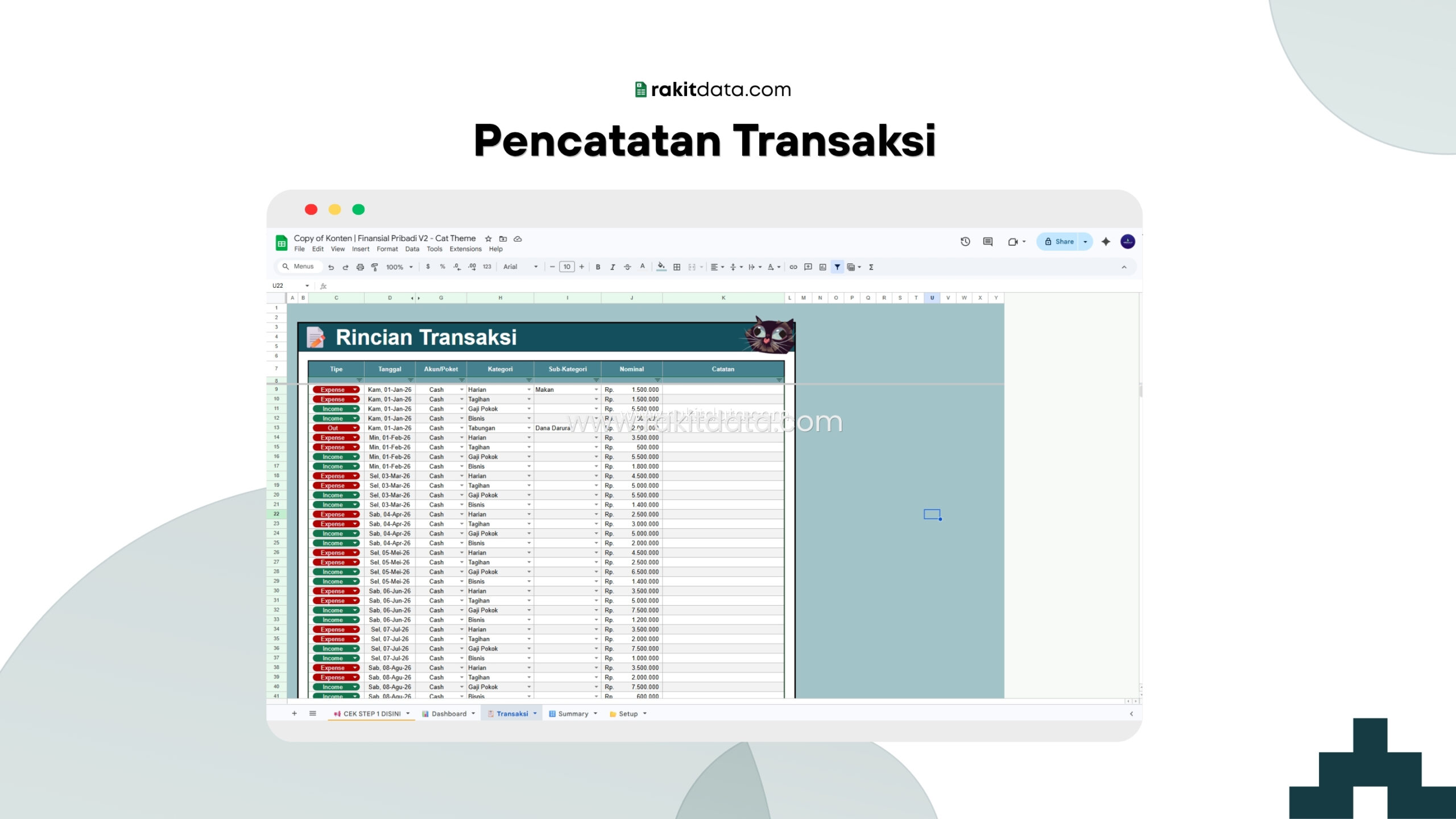Open the Google Sheets home logo
Screen dimensions: 1456x819
pyautogui.click(x=282, y=243)
